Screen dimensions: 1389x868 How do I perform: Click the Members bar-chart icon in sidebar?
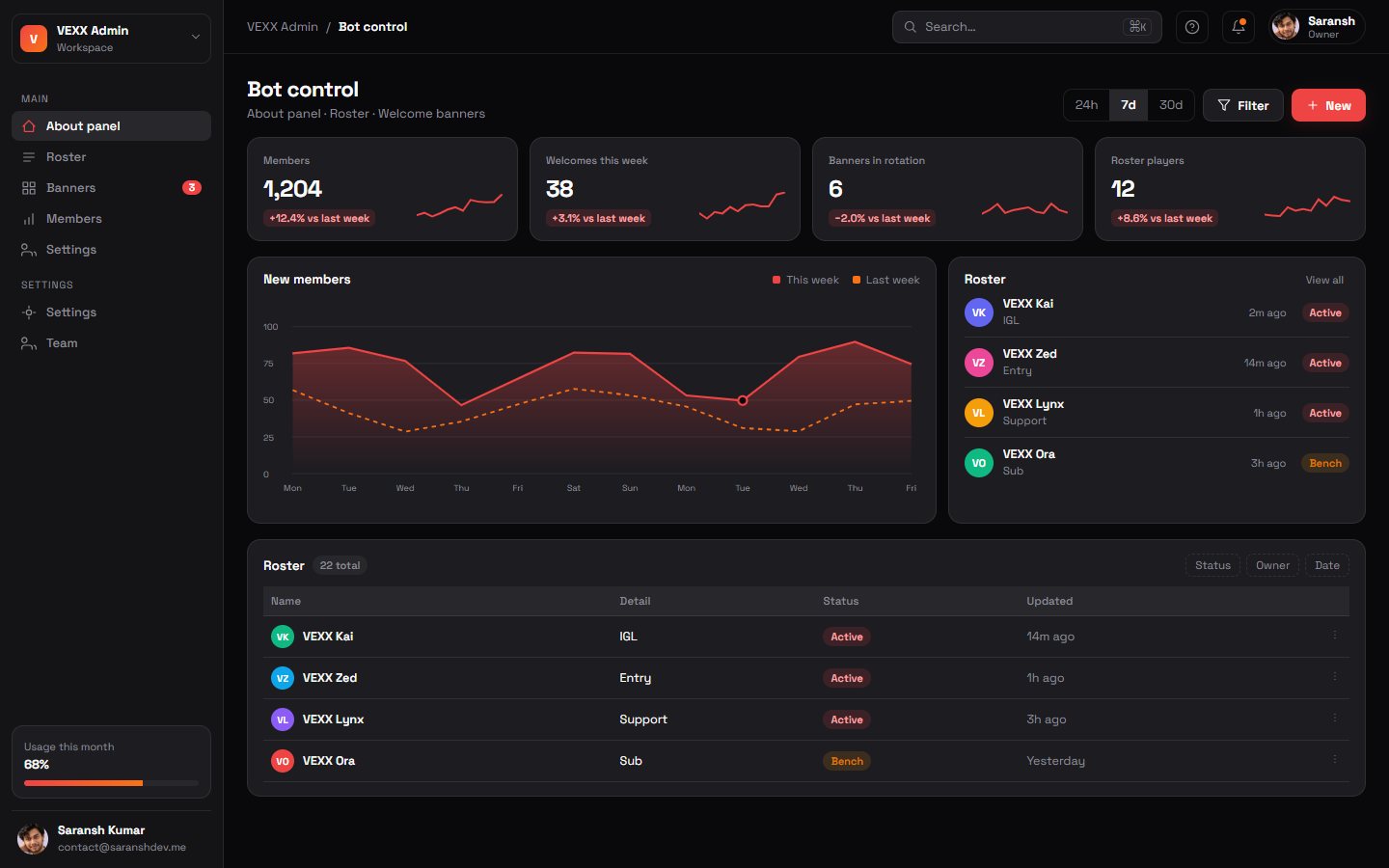[x=29, y=219]
